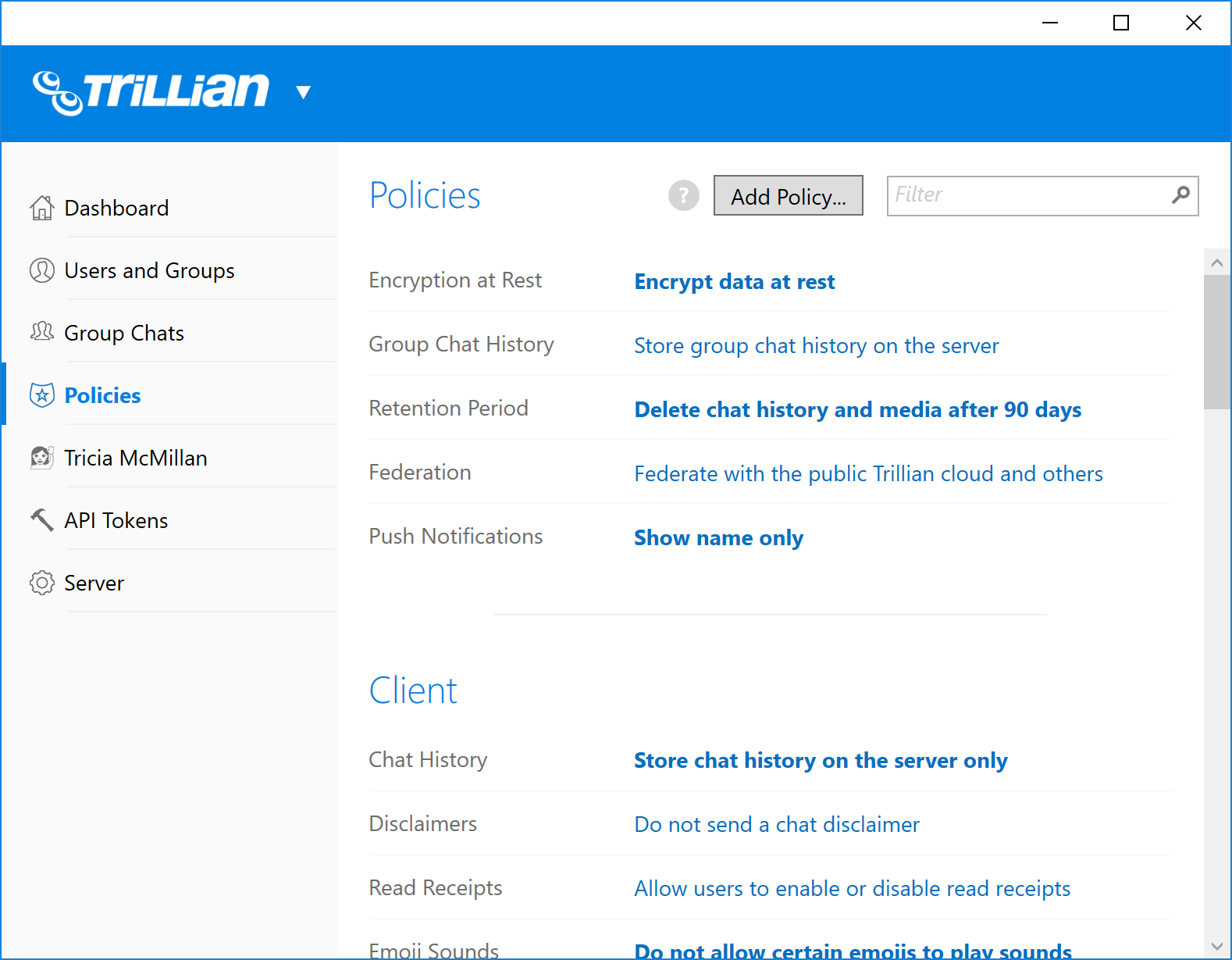This screenshot has height=960, width=1232.
Task: Click the Chat History label under Client
Action: click(x=428, y=760)
